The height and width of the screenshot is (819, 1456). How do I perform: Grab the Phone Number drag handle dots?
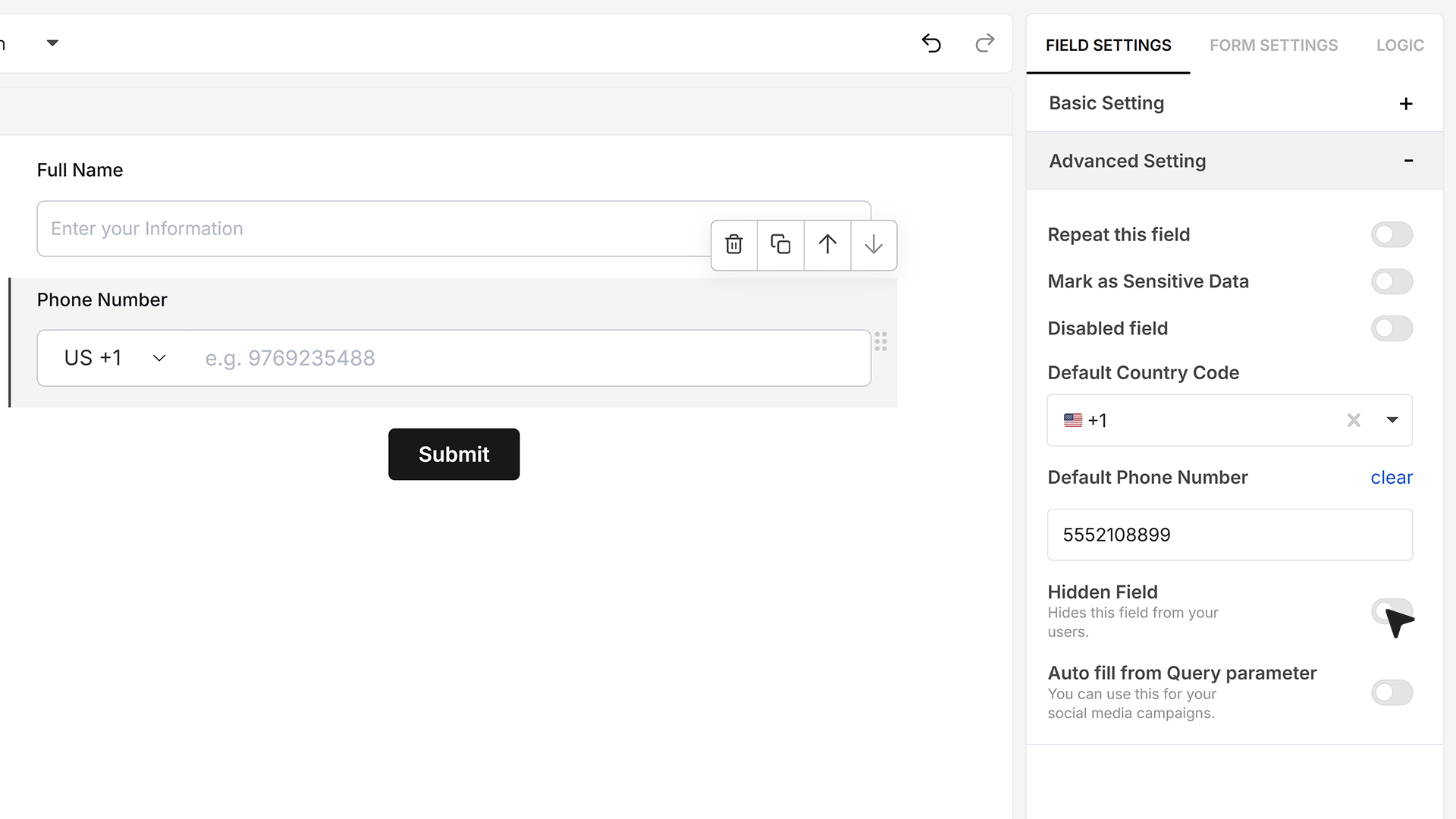tap(880, 341)
